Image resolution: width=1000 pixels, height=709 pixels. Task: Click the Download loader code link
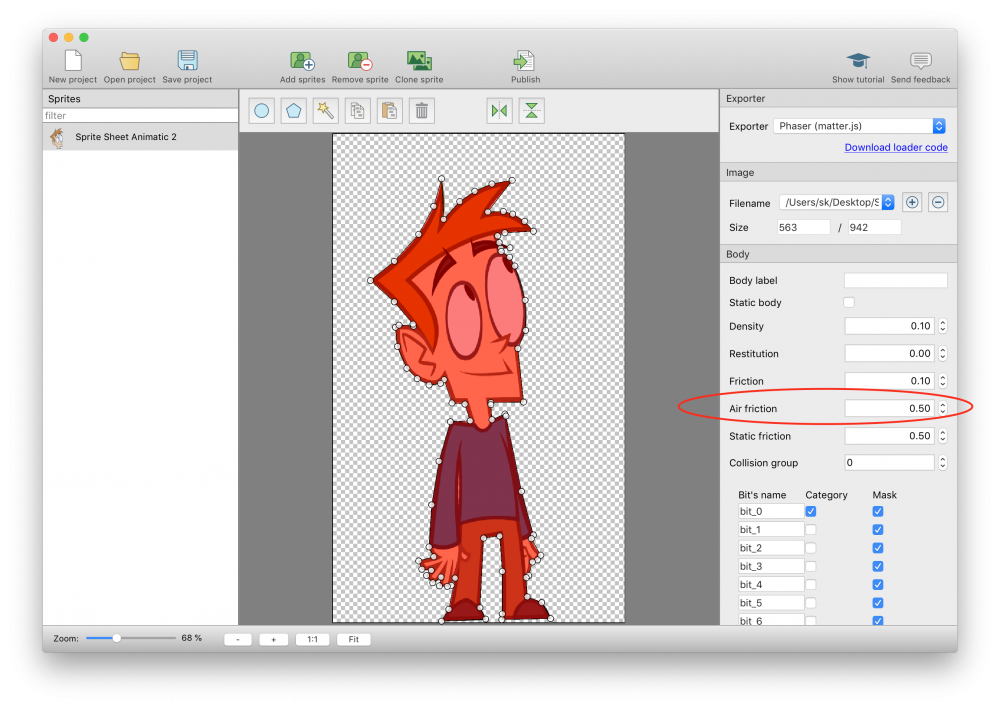click(896, 148)
